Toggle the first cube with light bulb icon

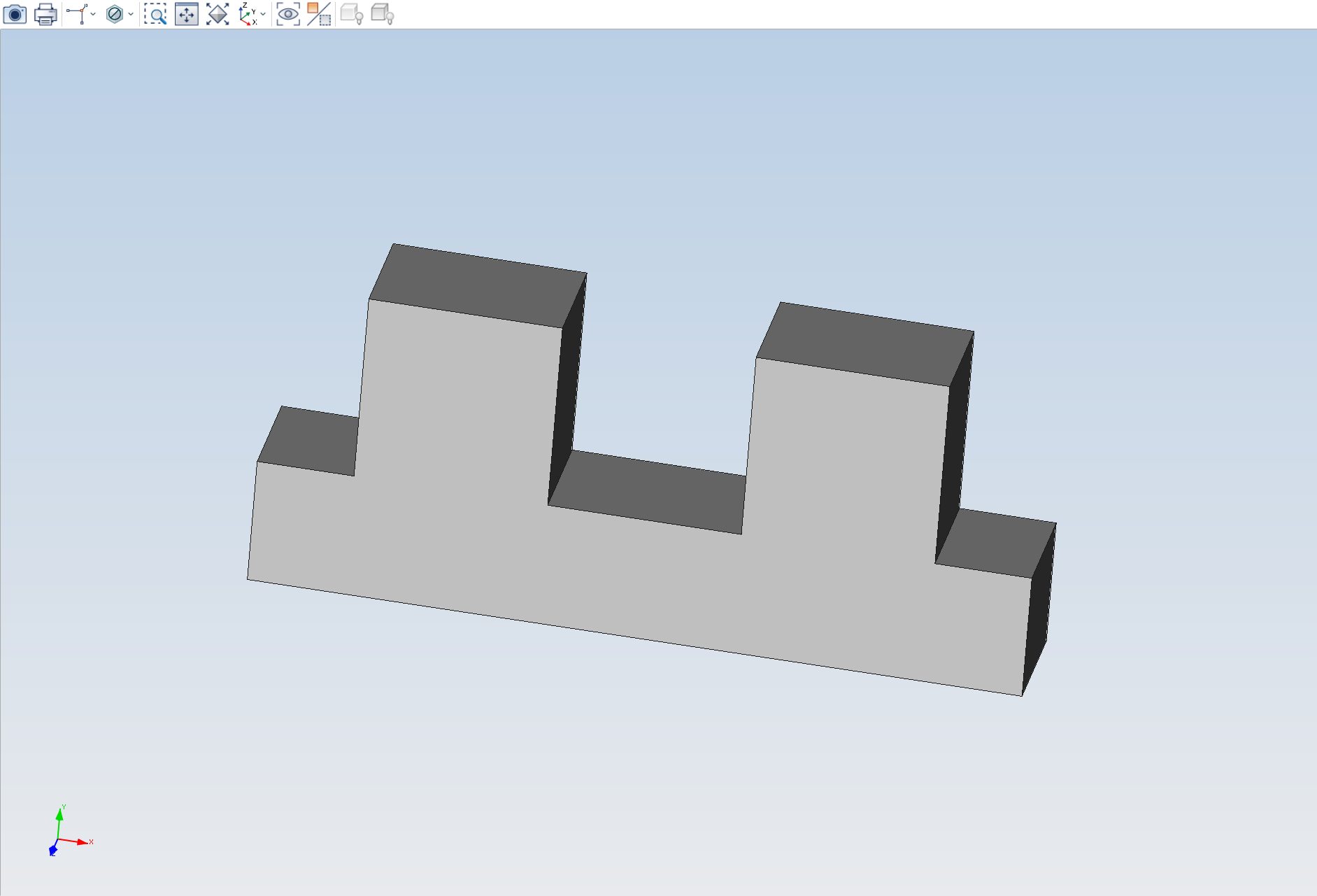pos(352,14)
